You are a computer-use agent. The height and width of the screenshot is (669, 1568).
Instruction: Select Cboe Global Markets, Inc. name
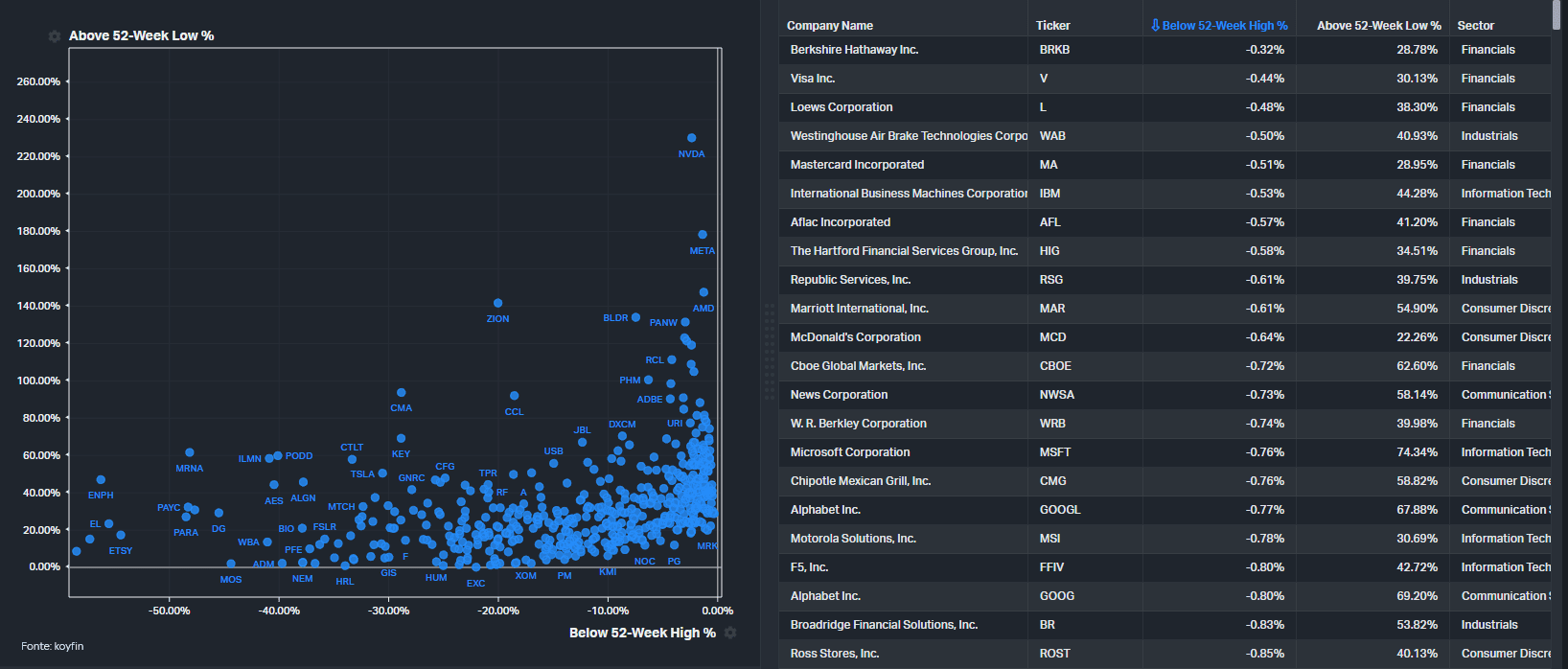pyautogui.click(x=858, y=366)
